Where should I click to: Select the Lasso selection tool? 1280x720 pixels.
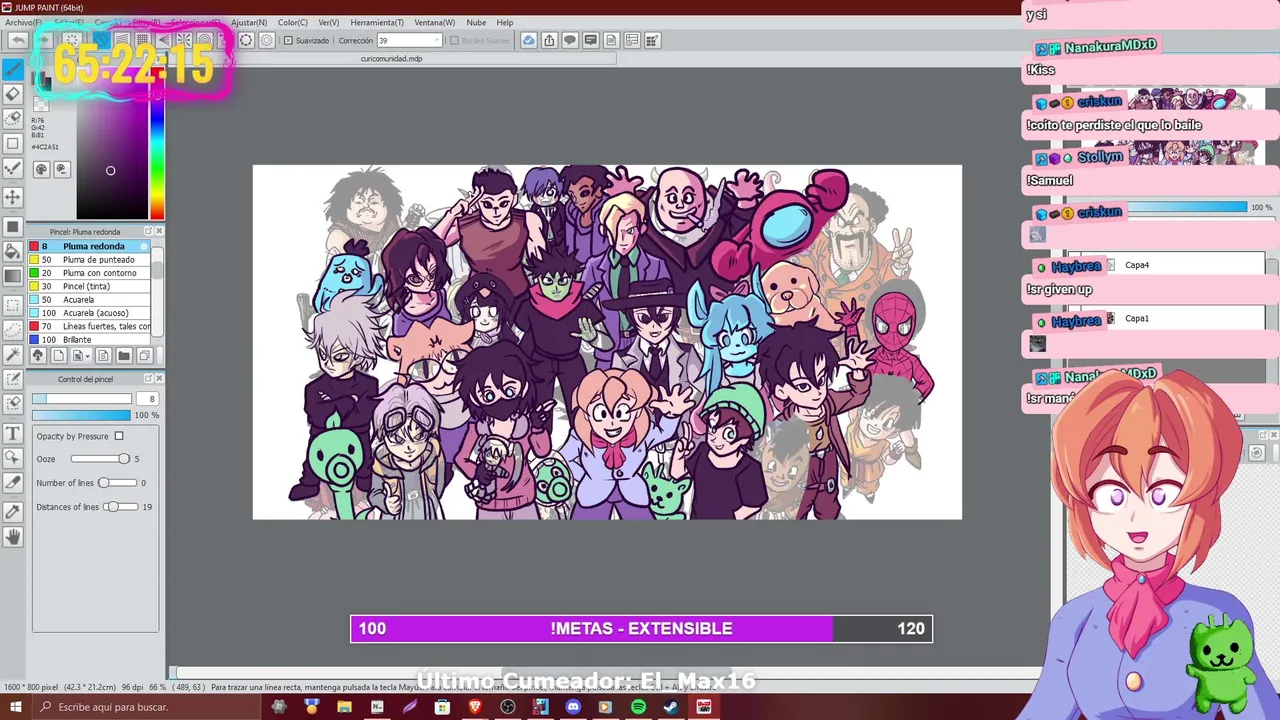pyautogui.click(x=13, y=329)
